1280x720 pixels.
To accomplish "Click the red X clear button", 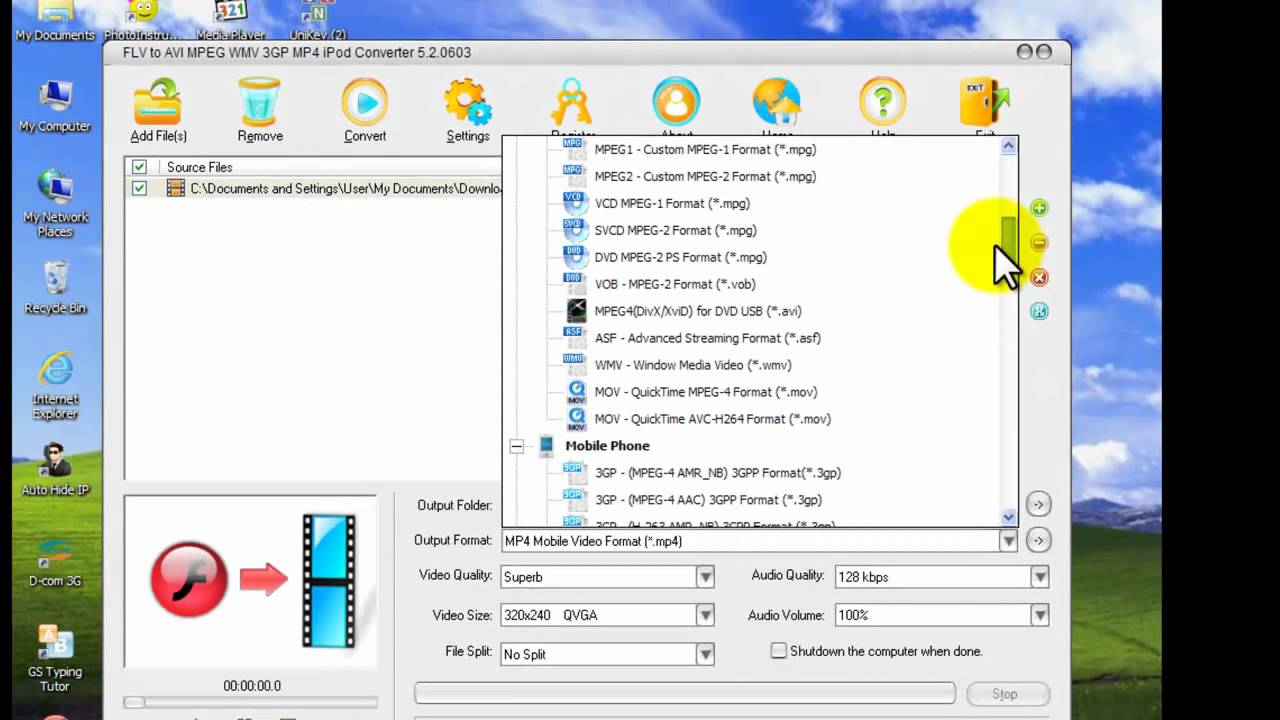I will 1039,277.
